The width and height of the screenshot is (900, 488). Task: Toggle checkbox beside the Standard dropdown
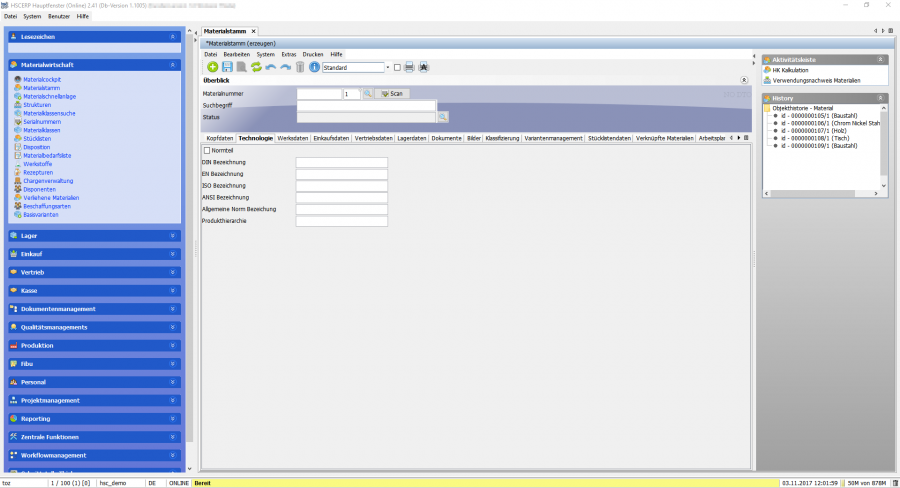click(x=397, y=67)
